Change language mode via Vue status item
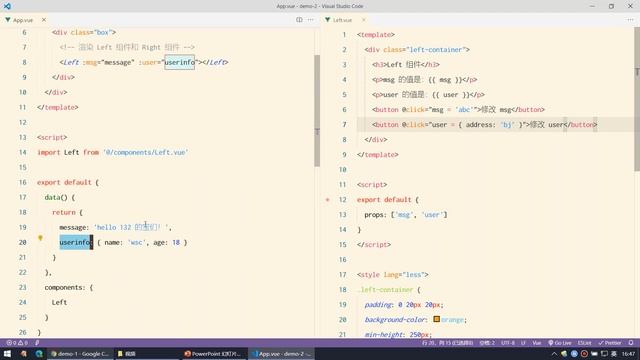This screenshot has height=360, width=640. click(x=537, y=343)
